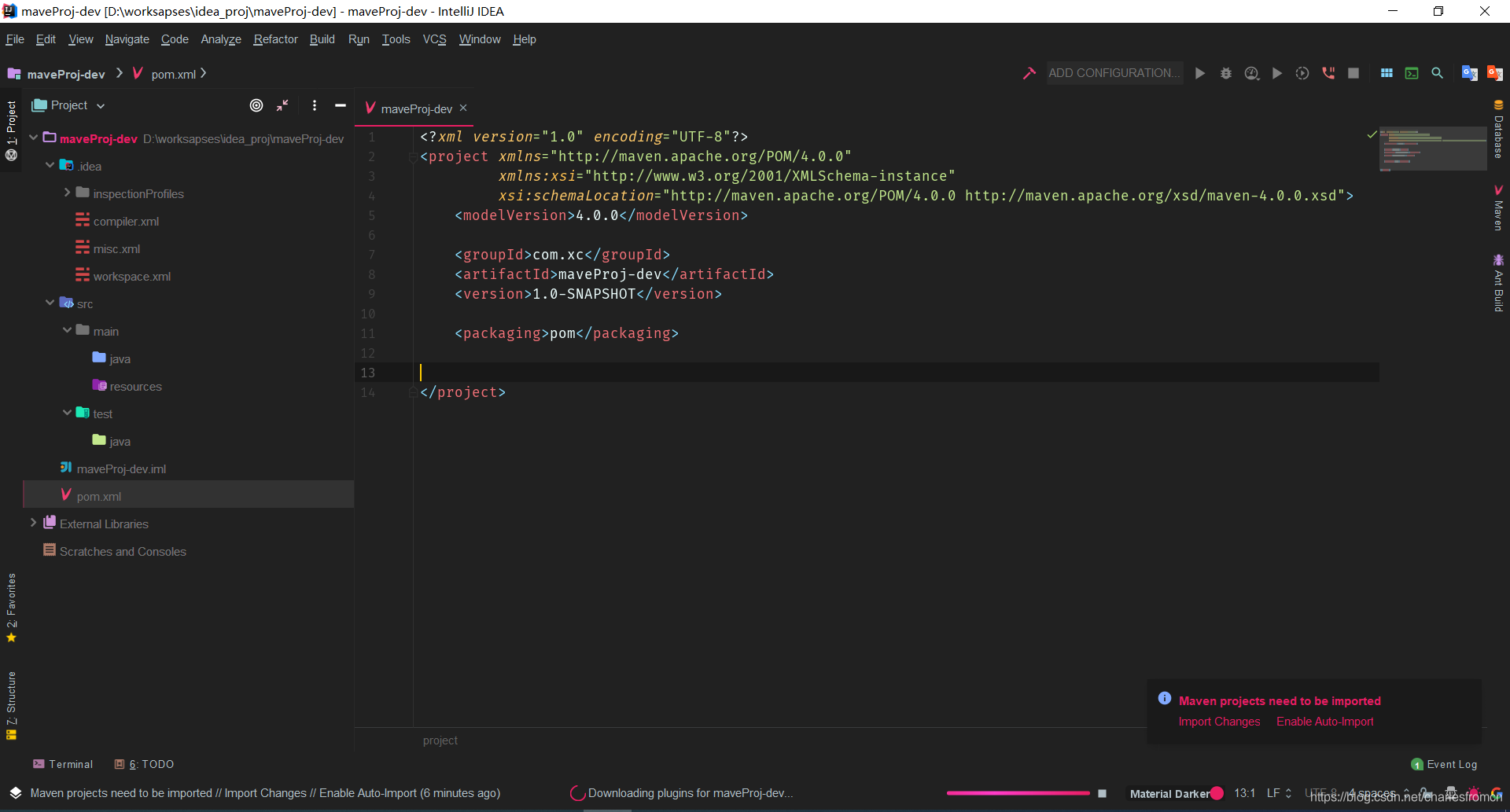This screenshot has width=1510, height=812.
Task: Toggle the Favorites side tool window tab
Action: (x=11, y=608)
